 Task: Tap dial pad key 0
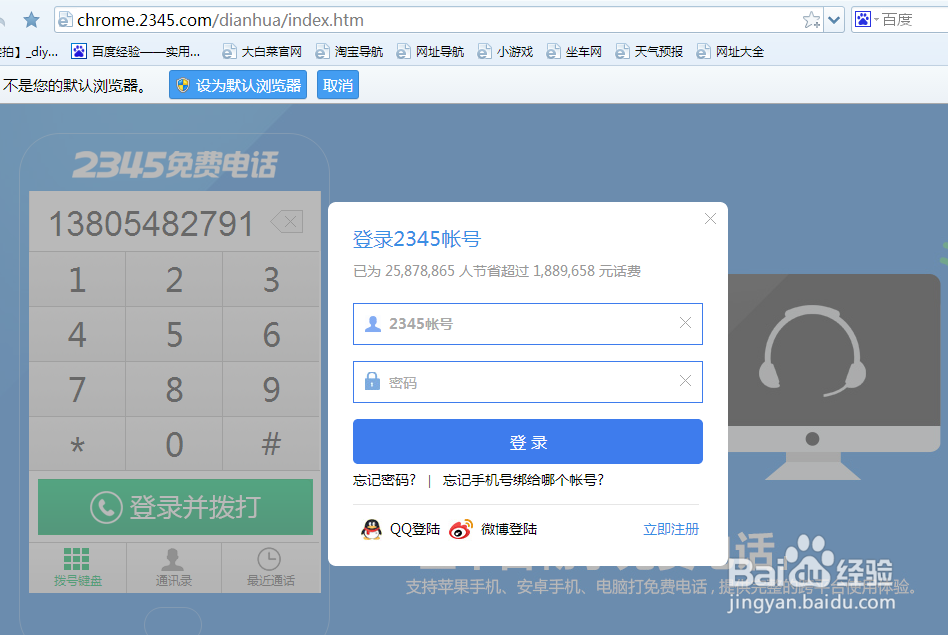click(174, 444)
